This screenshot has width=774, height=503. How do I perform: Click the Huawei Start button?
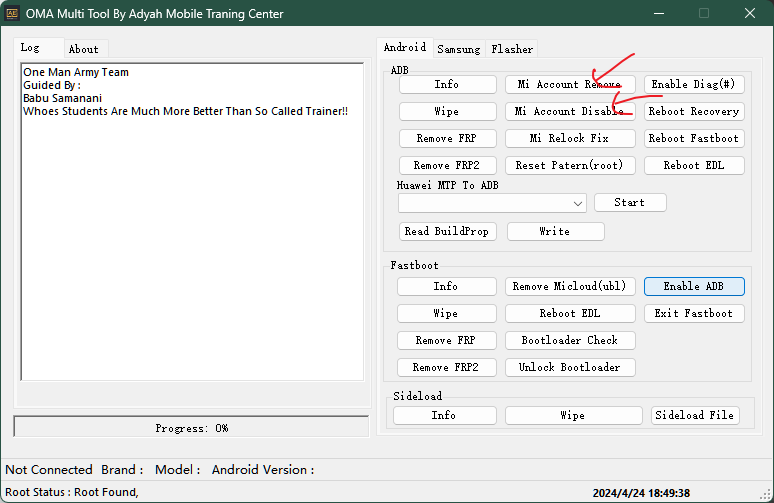click(630, 202)
